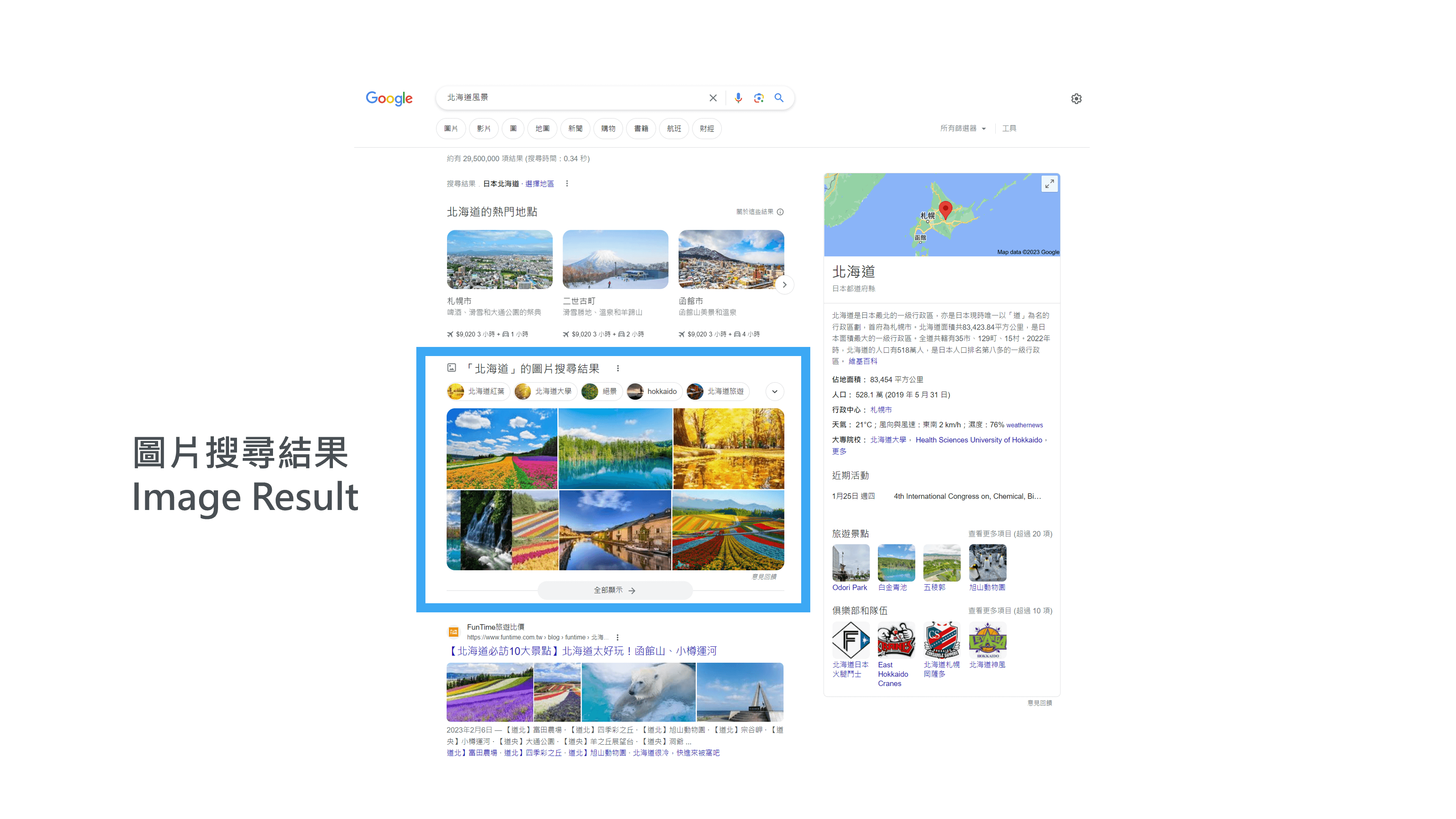Open the 所有篩選器 dropdown
Viewport: 1456px width, 819px height.
[x=963, y=128]
